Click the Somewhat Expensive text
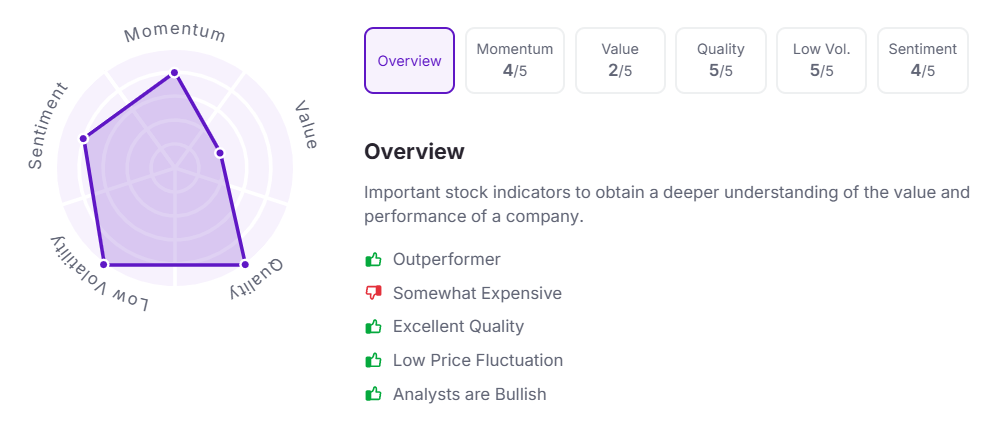The image size is (987, 441). [477, 294]
